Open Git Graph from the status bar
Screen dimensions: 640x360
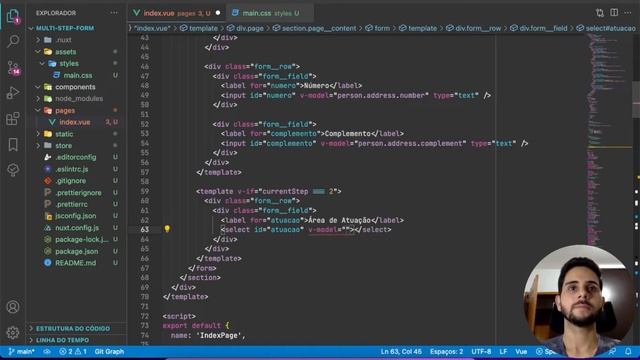(109, 351)
